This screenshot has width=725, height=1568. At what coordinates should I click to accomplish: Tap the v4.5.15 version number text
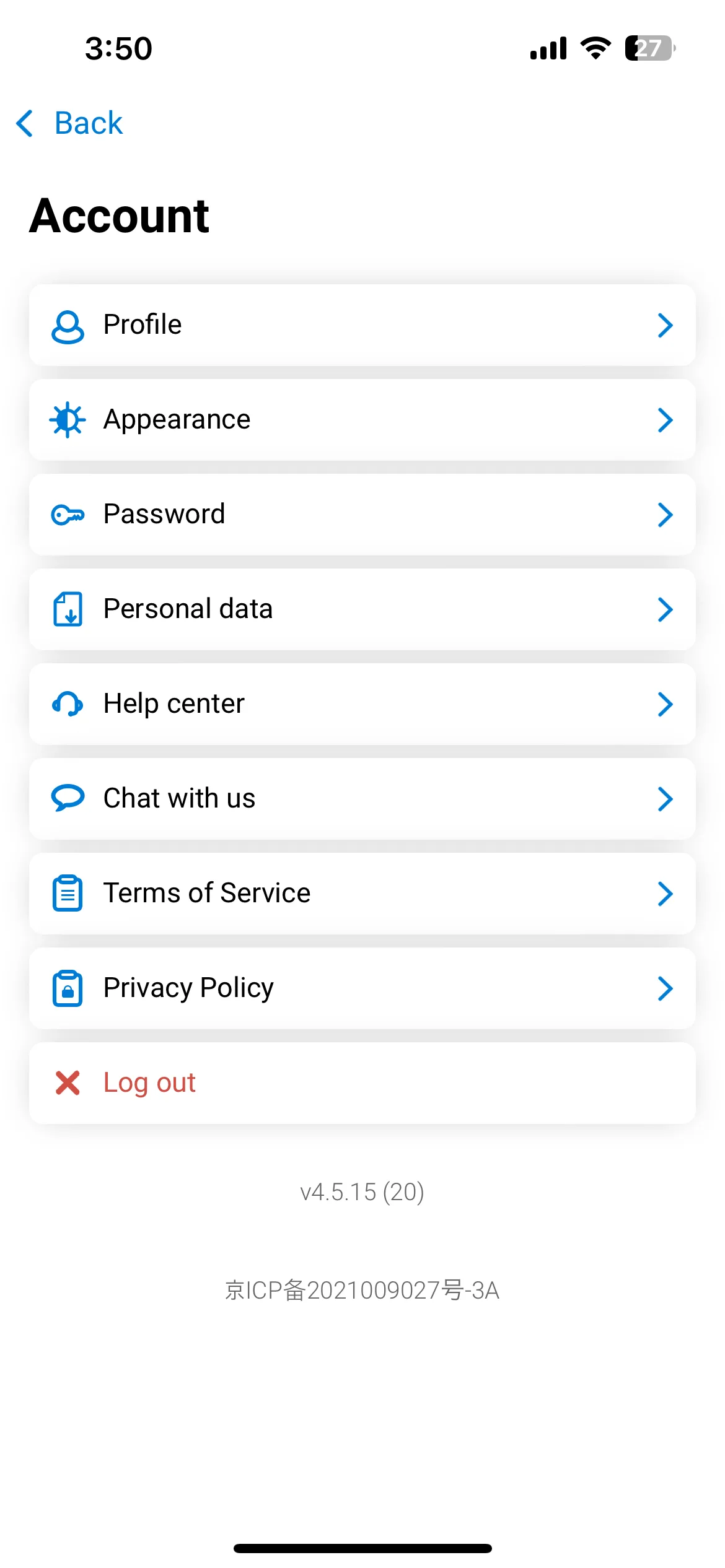pyautogui.click(x=362, y=1192)
